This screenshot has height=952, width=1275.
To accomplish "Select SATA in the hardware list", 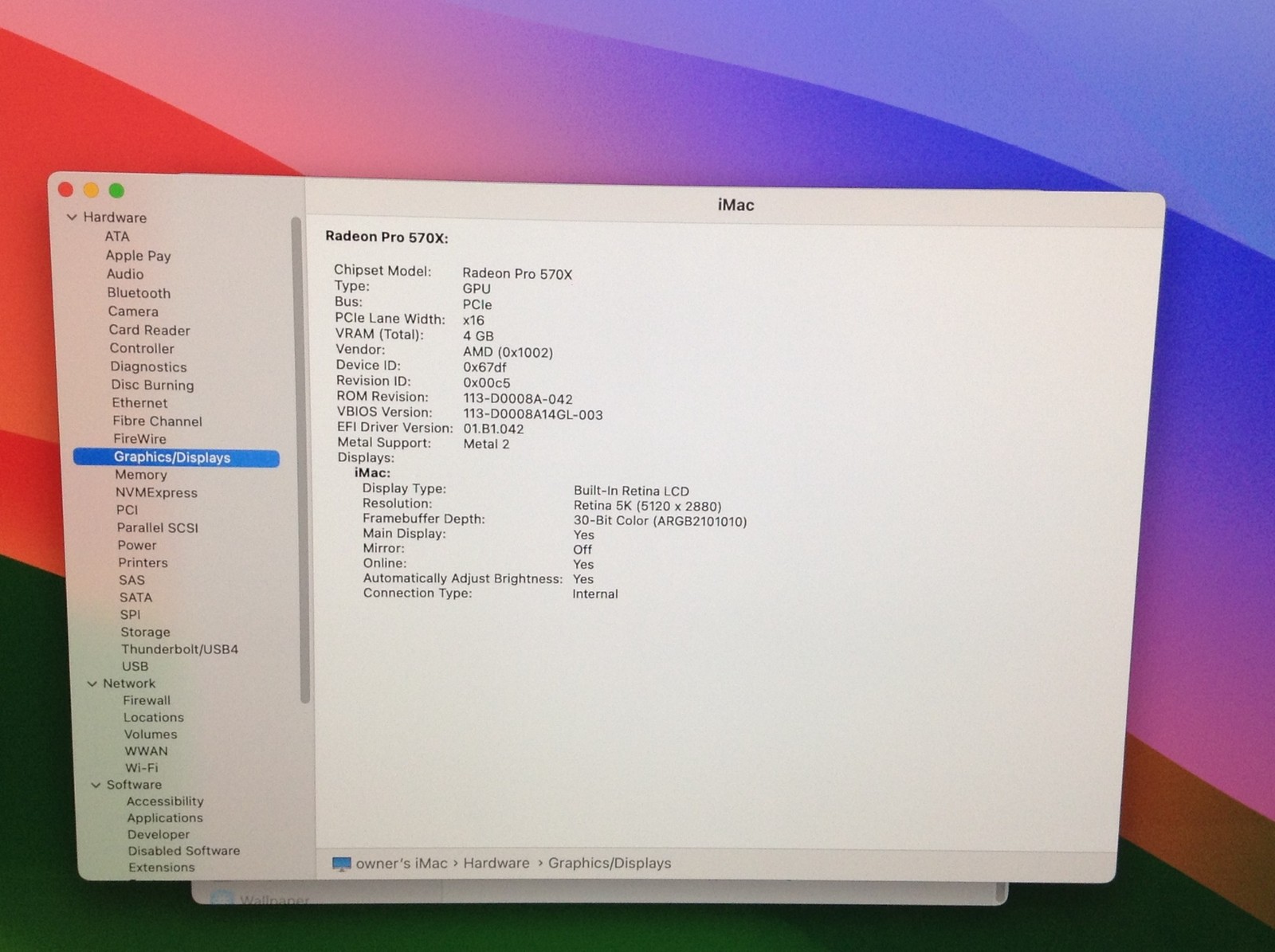I will pos(135,597).
